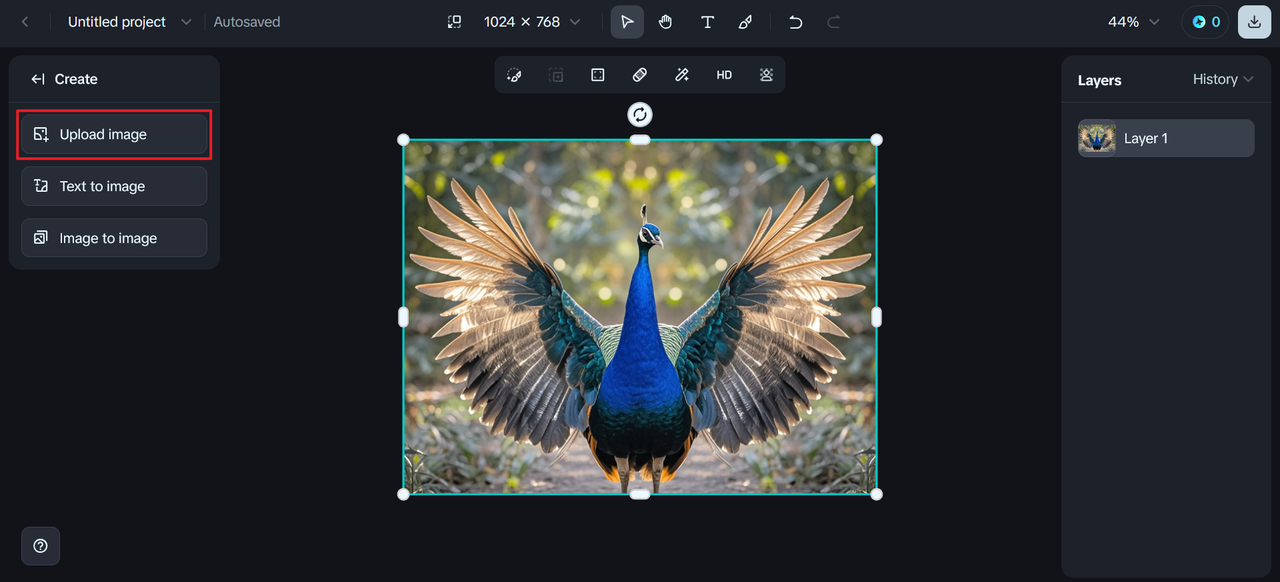Open the 44% zoom level dropdown
Viewport: 1280px width, 582px height.
pyautogui.click(x=1134, y=22)
